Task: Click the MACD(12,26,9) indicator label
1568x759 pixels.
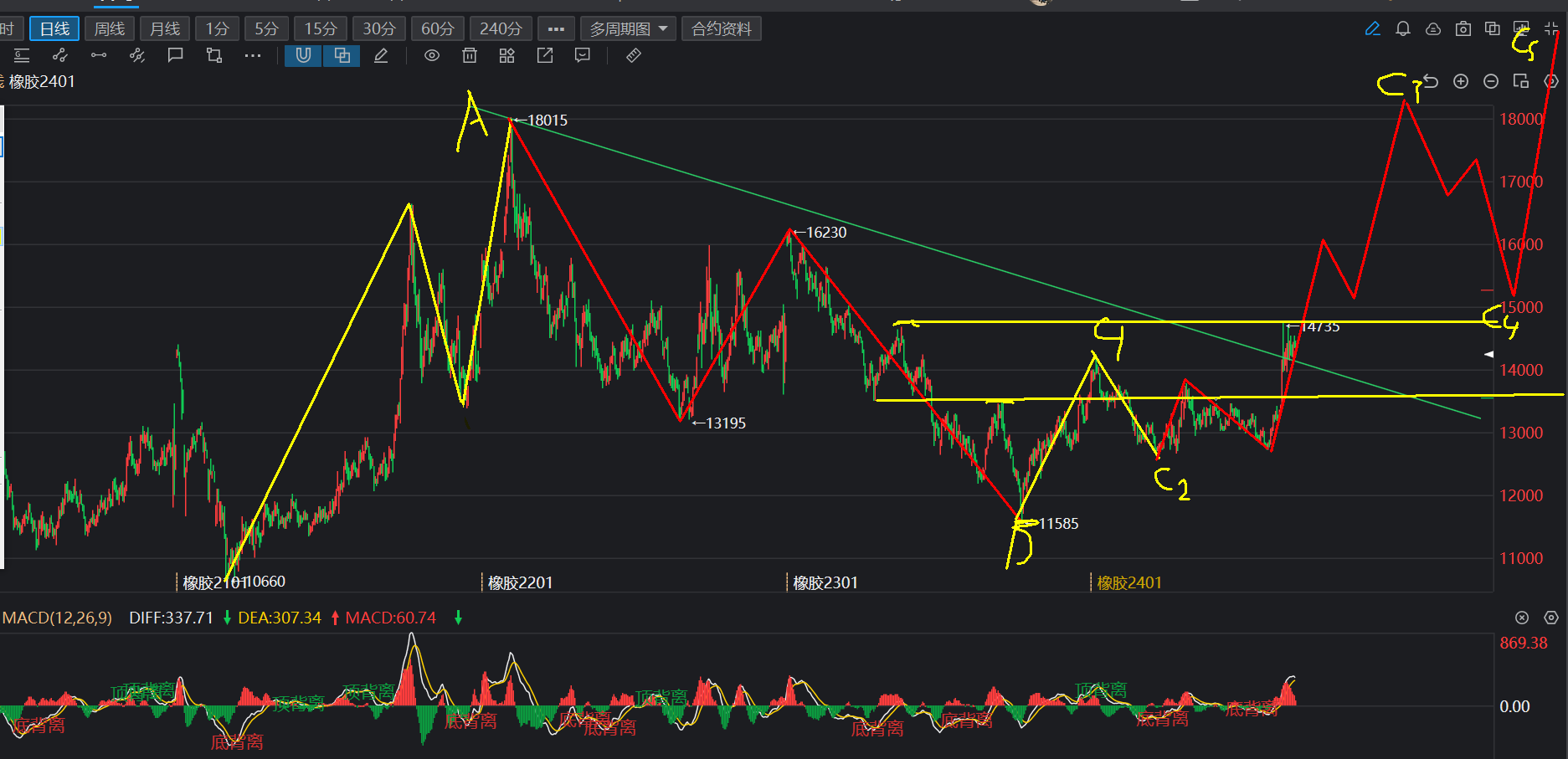Action: (x=57, y=618)
